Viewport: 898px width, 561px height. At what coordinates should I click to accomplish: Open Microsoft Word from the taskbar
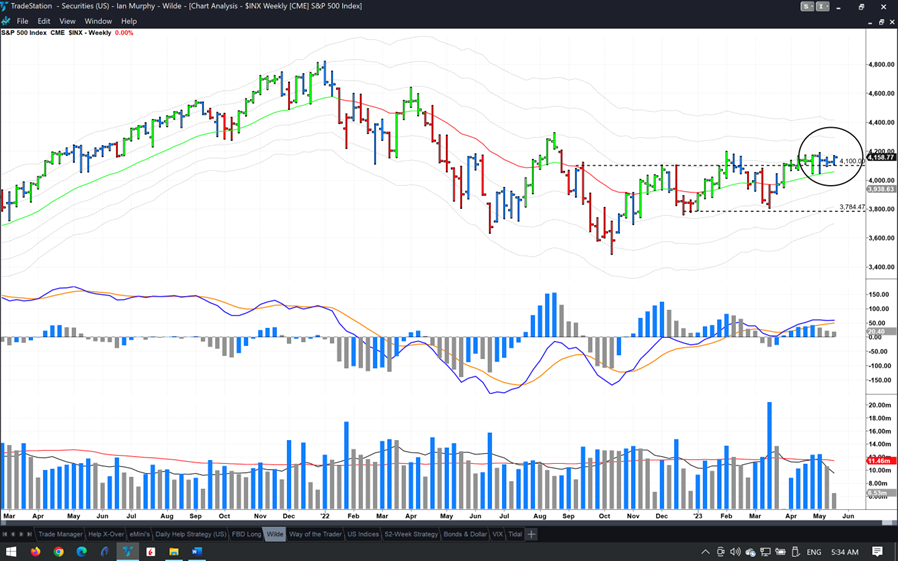click(x=197, y=551)
